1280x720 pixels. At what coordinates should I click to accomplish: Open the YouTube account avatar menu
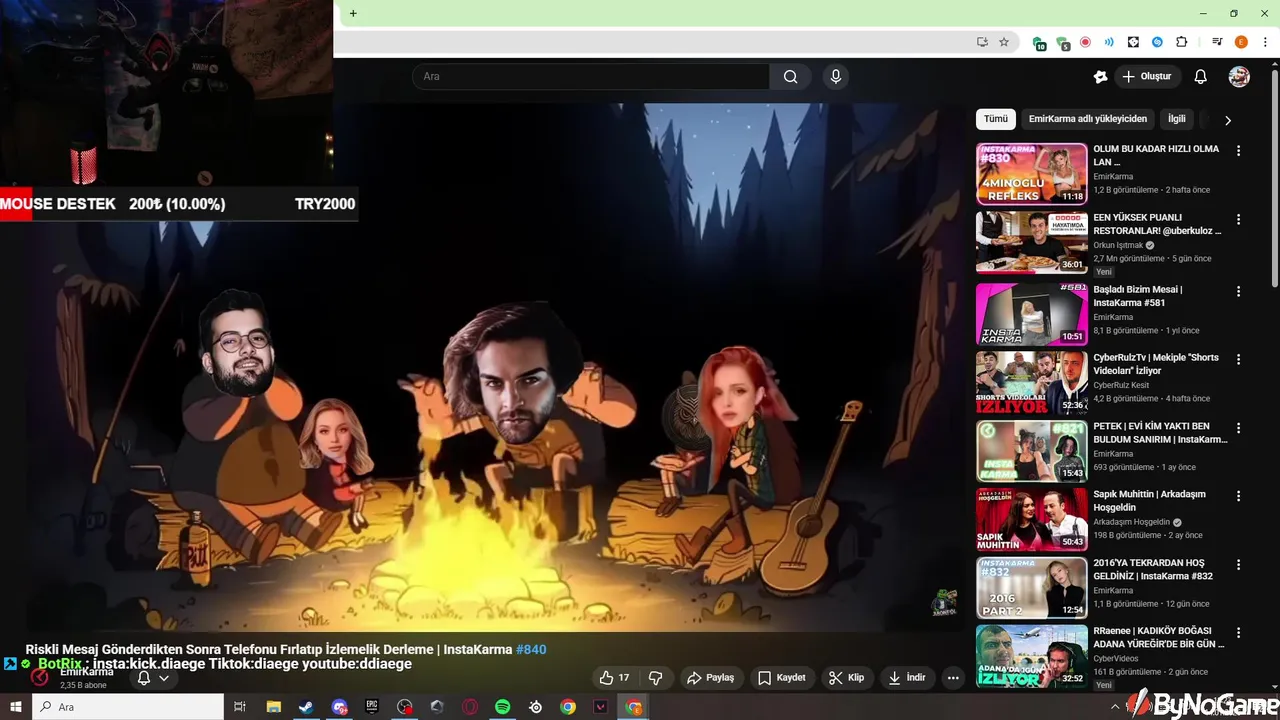click(x=1239, y=77)
